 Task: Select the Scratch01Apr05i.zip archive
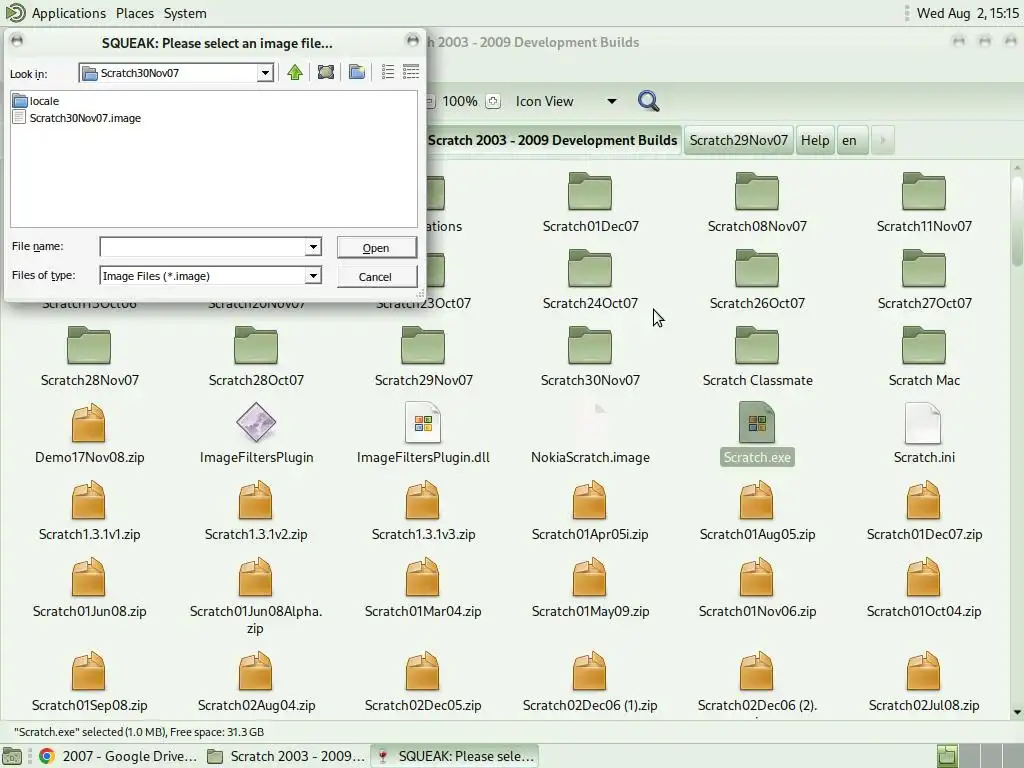coord(590,511)
